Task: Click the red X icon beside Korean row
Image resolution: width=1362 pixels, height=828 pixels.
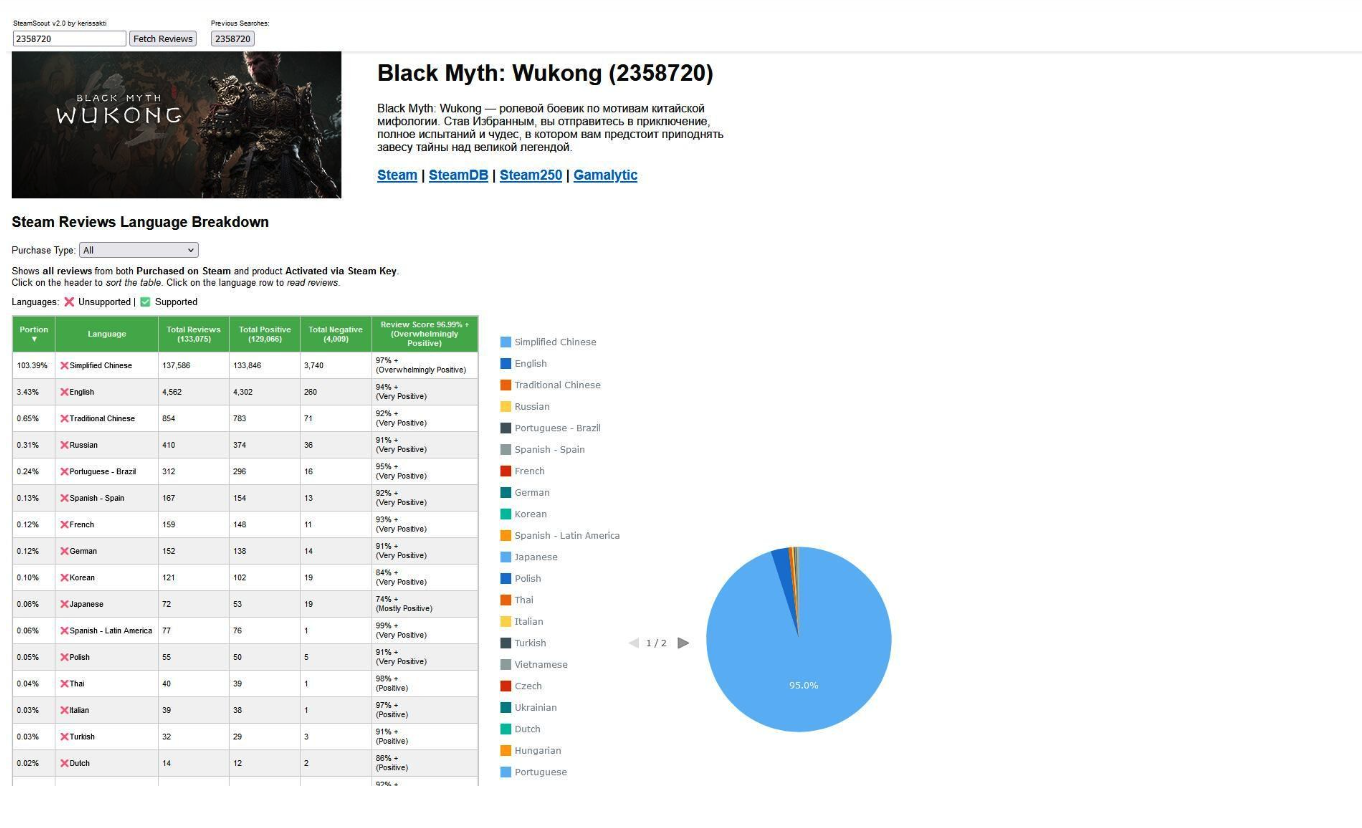Action: 64,578
